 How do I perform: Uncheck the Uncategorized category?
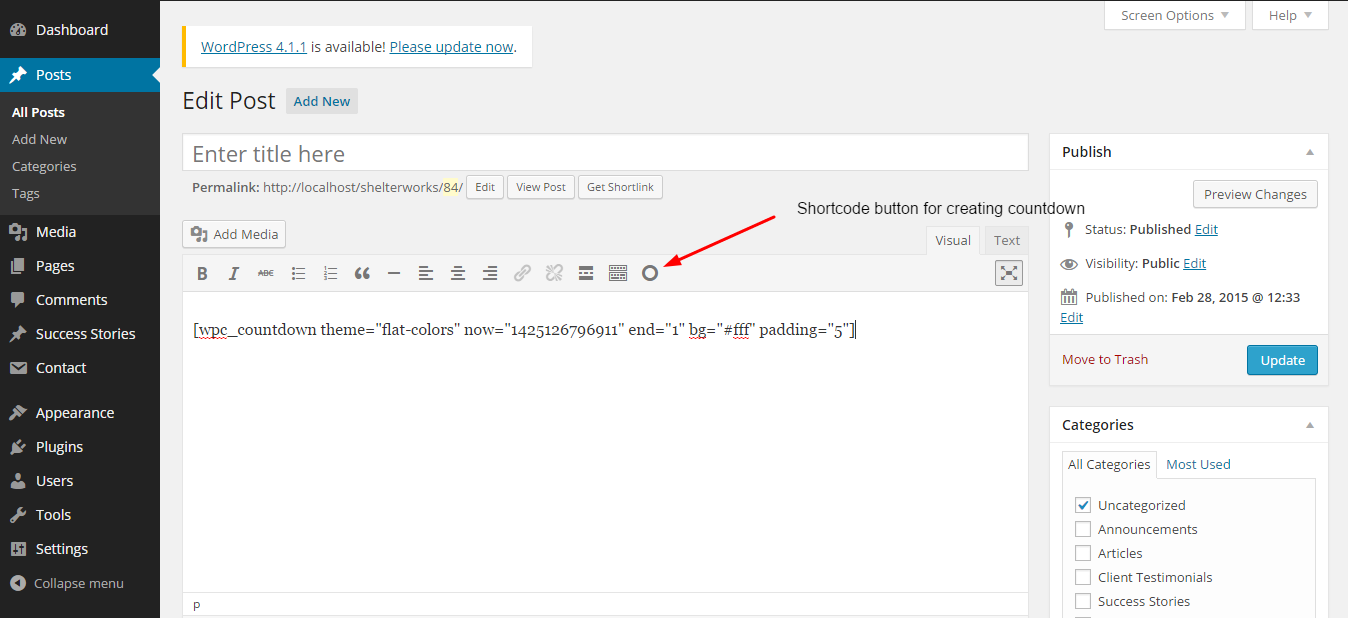click(1083, 505)
